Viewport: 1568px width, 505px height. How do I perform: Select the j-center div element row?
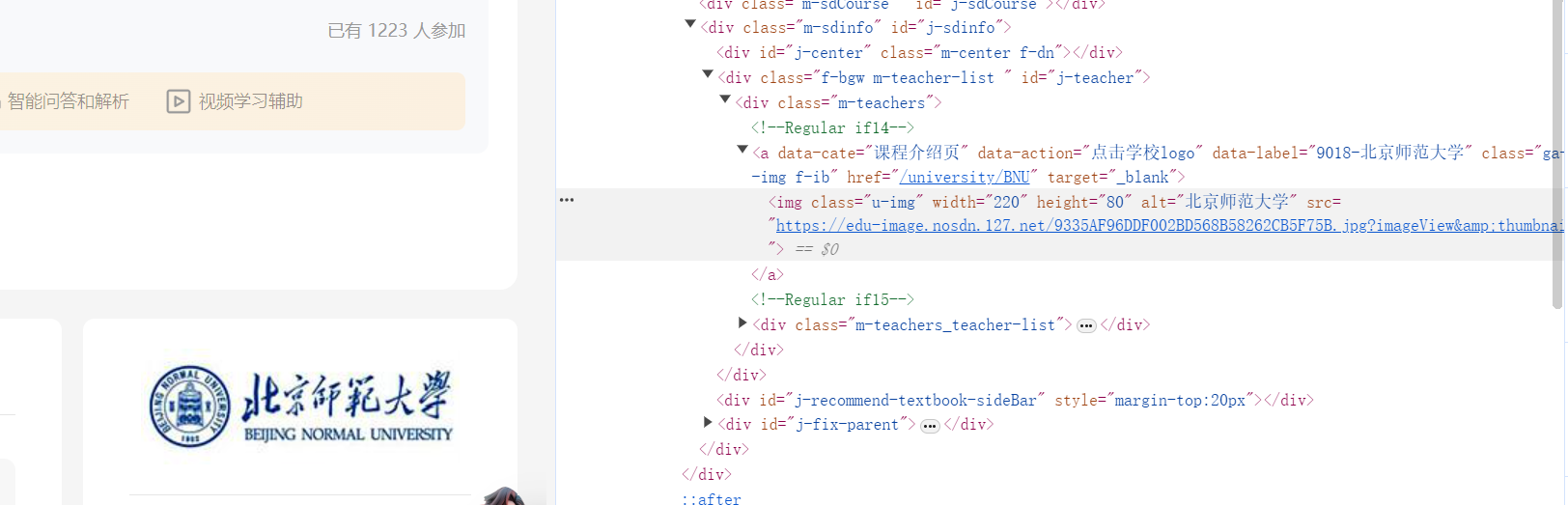[919, 53]
